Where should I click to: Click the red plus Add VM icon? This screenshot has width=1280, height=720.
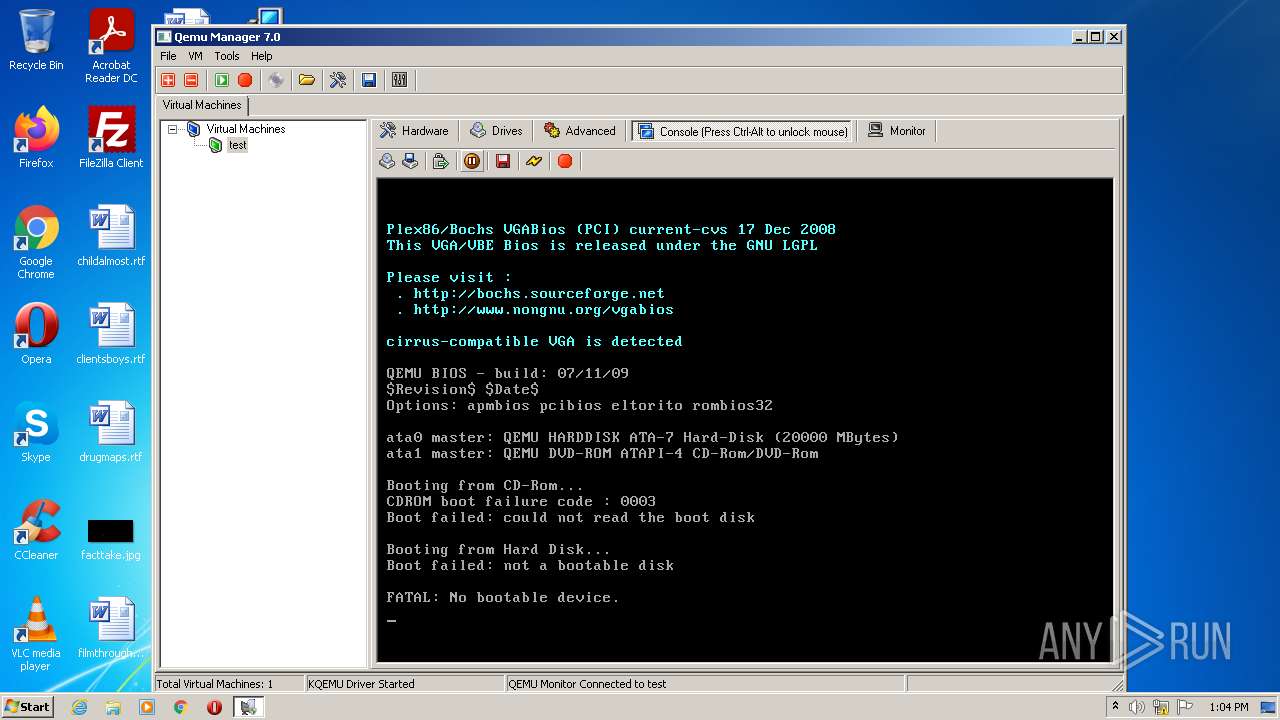coord(168,80)
